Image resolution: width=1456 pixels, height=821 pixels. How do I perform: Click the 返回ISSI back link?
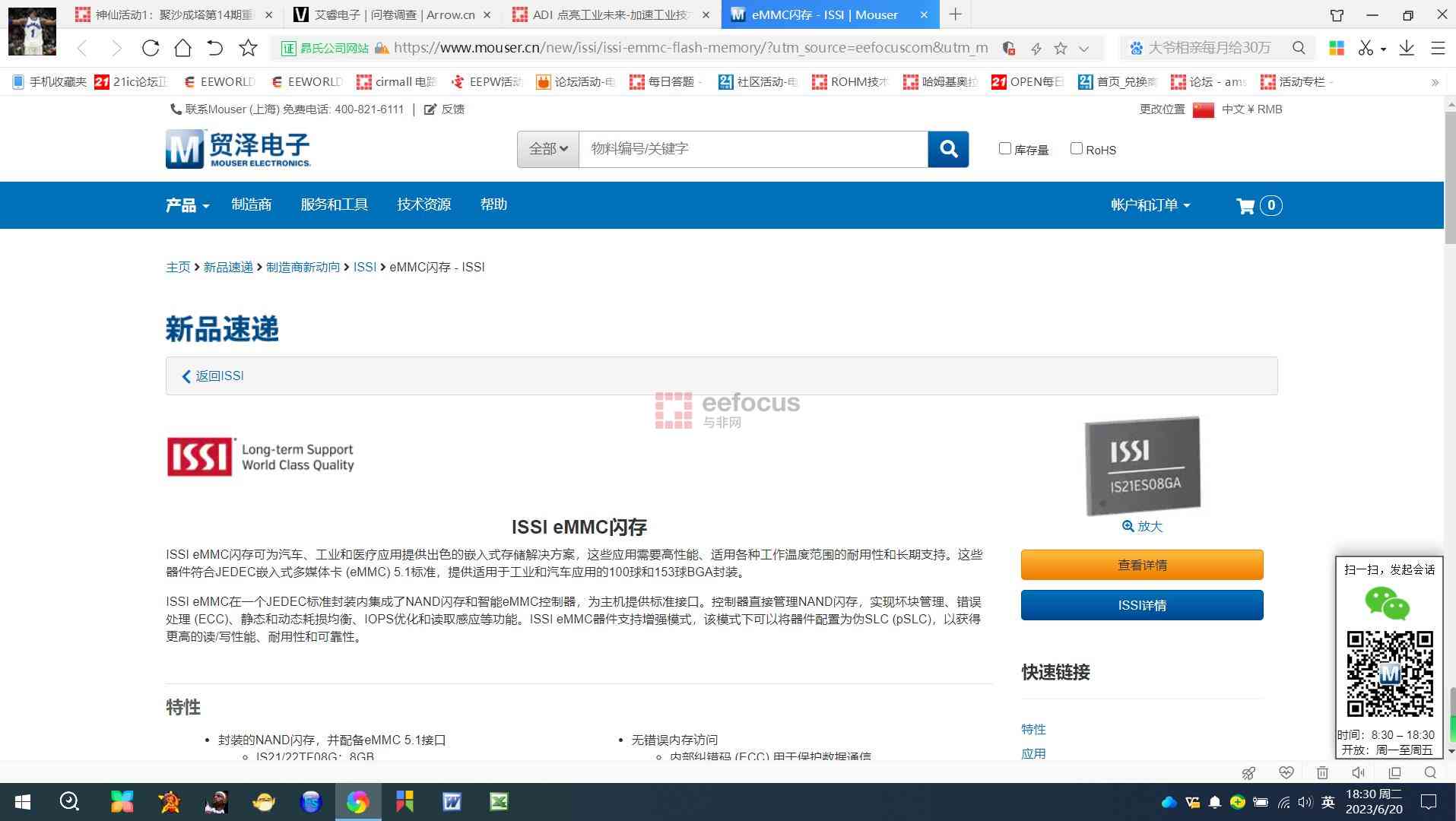[x=213, y=376]
